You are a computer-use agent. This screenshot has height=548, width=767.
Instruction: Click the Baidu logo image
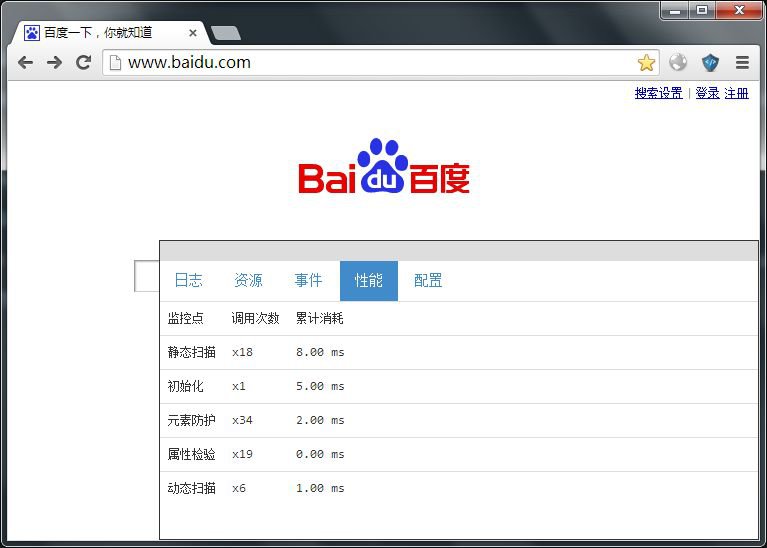(x=384, y=167)
